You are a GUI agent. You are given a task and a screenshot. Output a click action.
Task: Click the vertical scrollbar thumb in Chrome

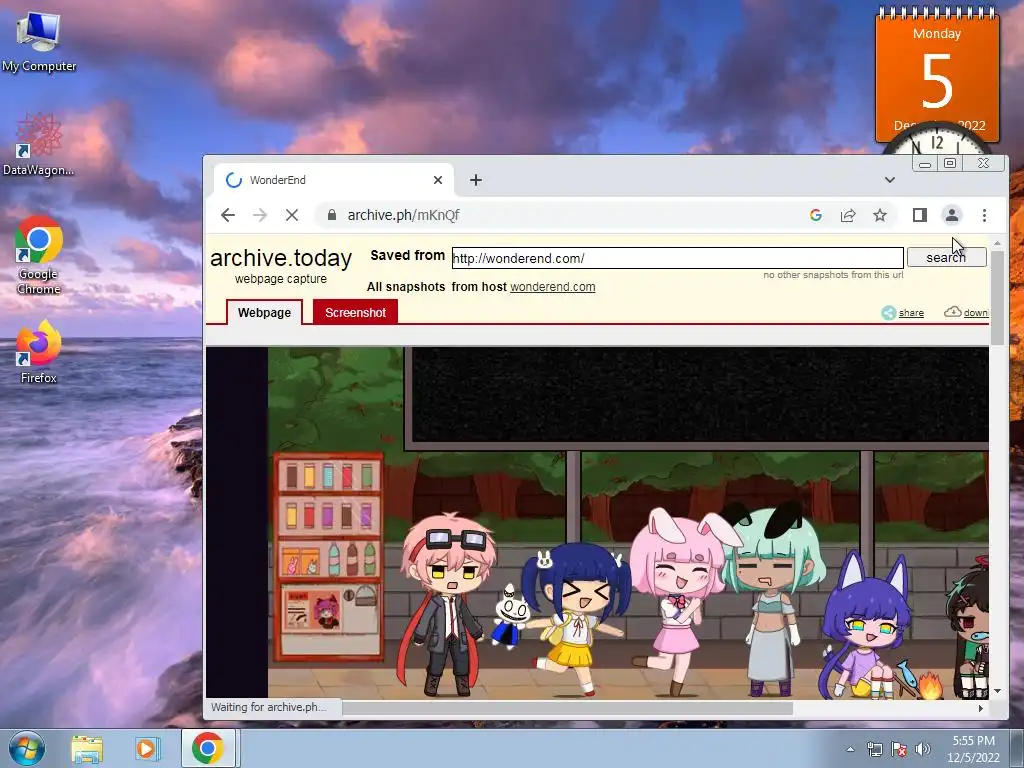pyautogui.click(x=997, y=297)
